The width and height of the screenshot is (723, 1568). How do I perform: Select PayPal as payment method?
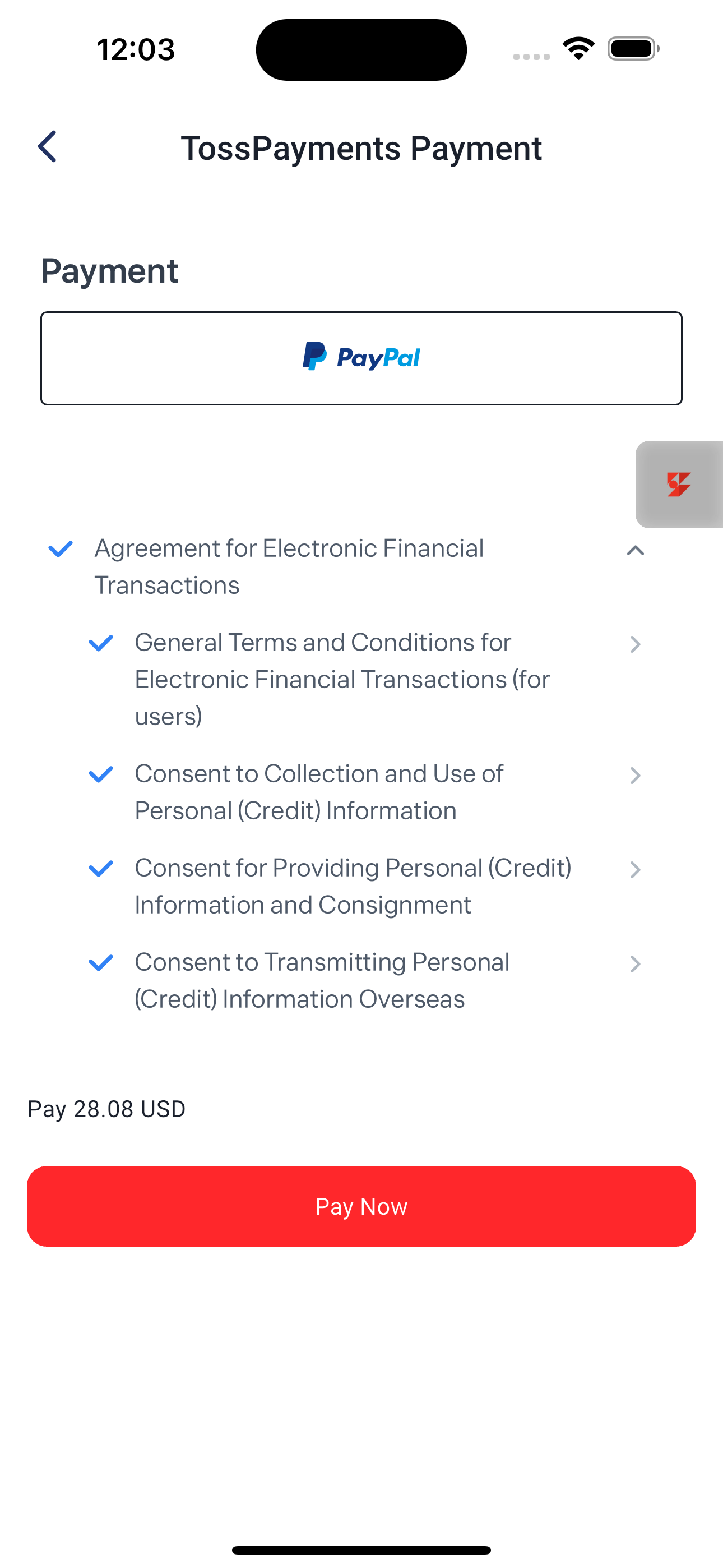(x=361, y=358)
